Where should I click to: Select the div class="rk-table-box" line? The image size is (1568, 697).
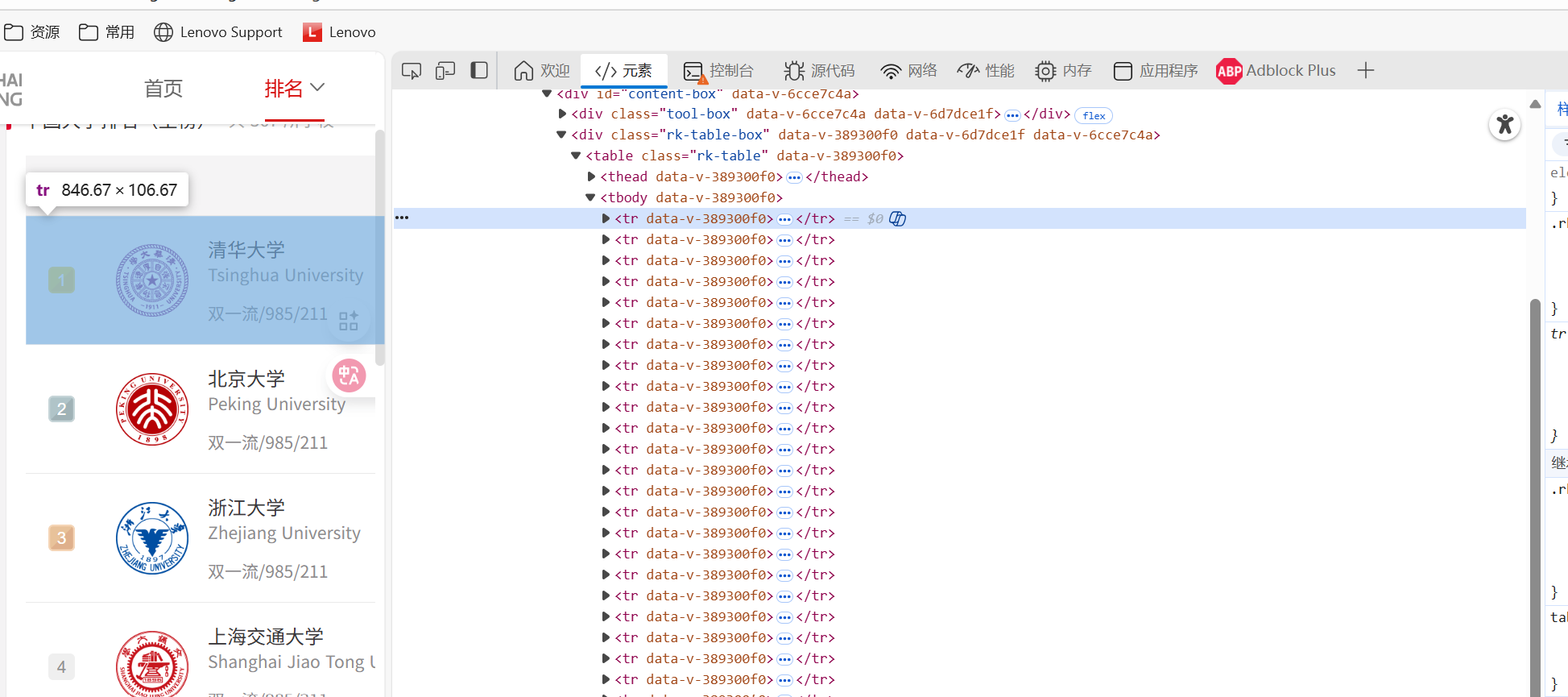[866, 135]
